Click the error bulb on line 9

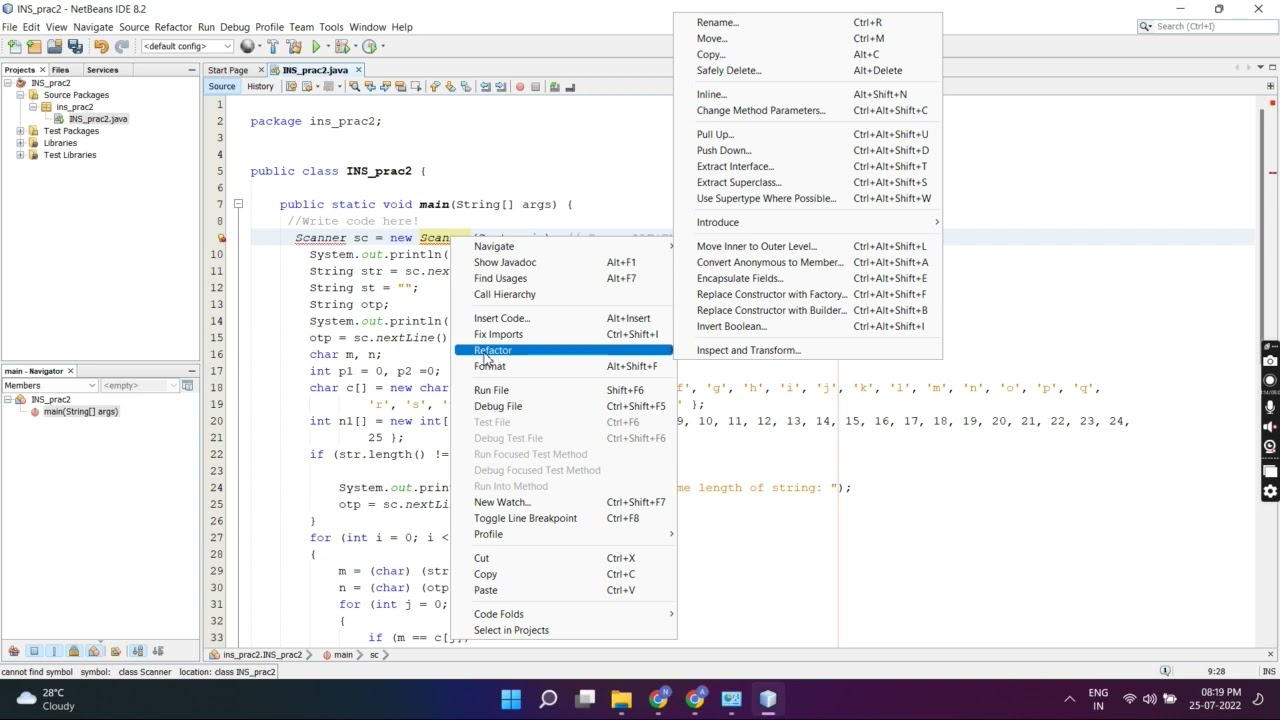[x=221, y=238]
